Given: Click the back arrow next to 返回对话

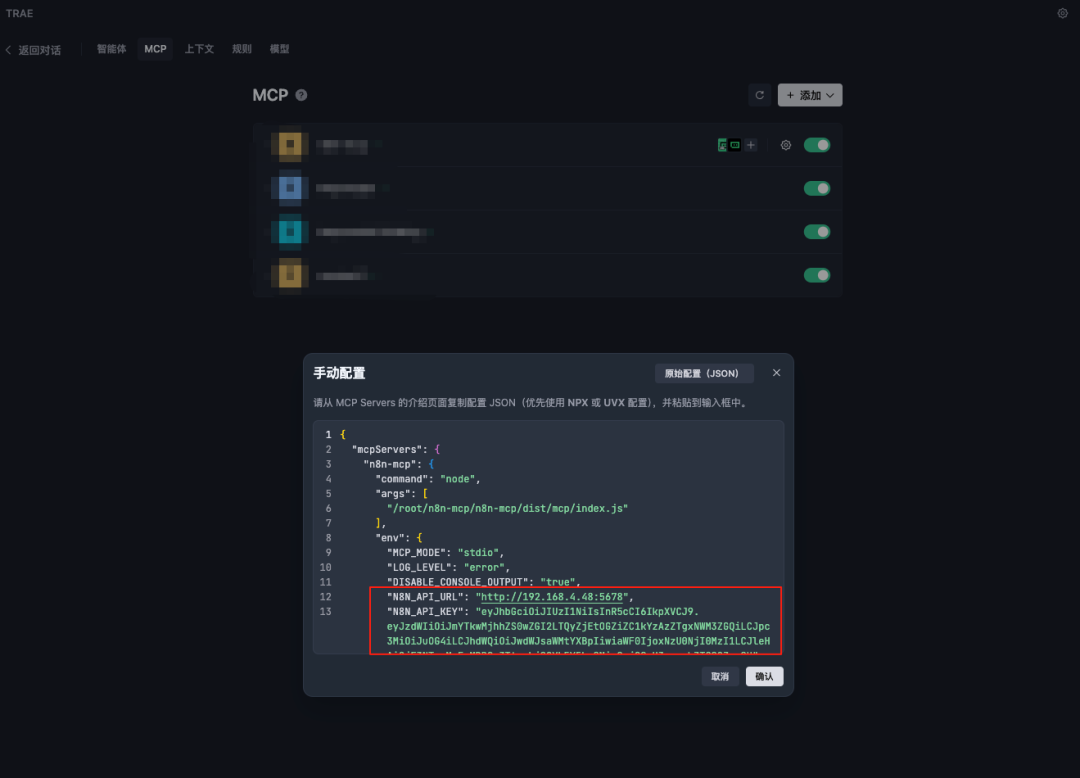Looking at the screenshot, I should [8, 48].
